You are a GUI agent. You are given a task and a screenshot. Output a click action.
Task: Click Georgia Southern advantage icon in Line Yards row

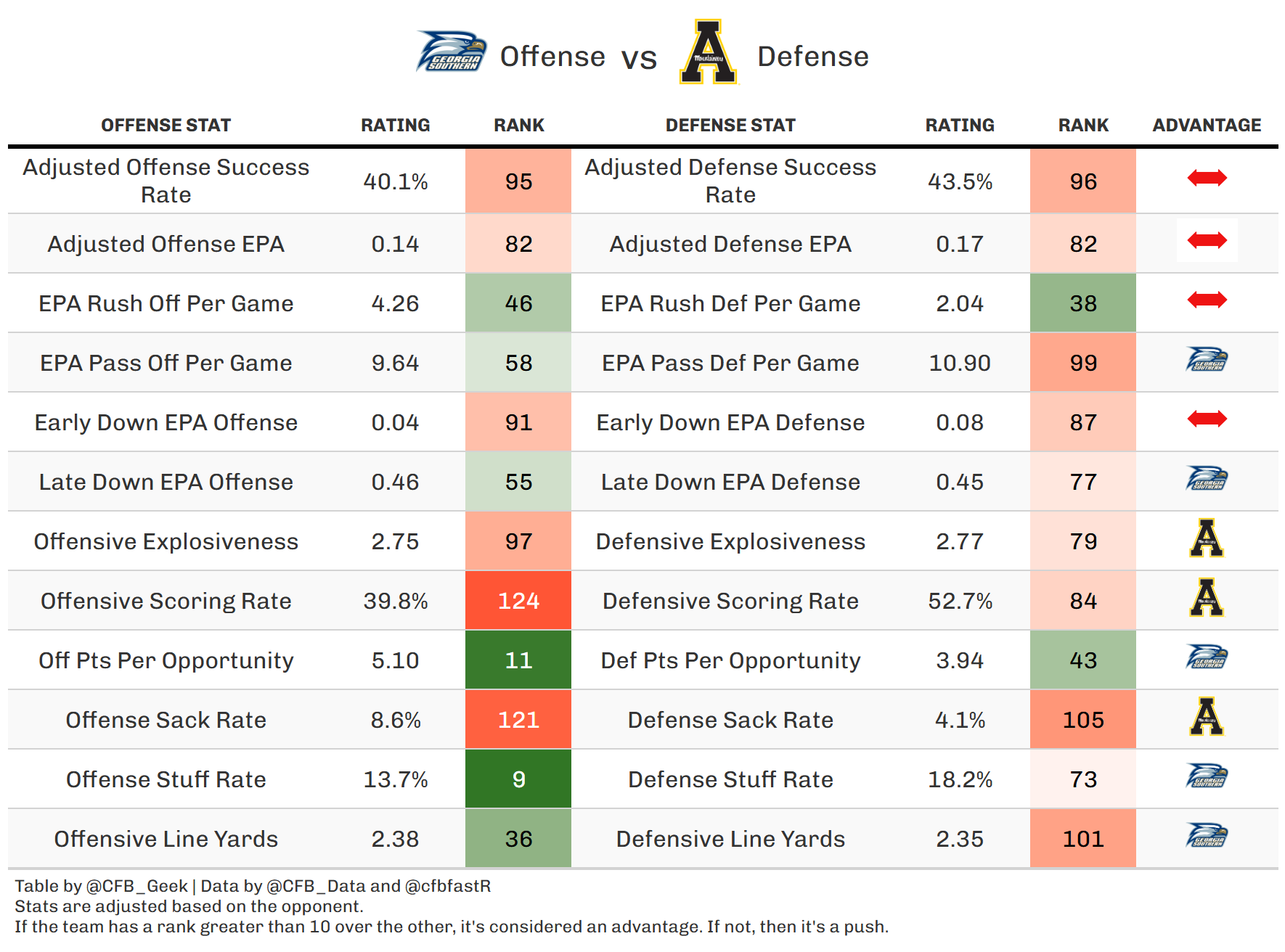[1207, 835]
